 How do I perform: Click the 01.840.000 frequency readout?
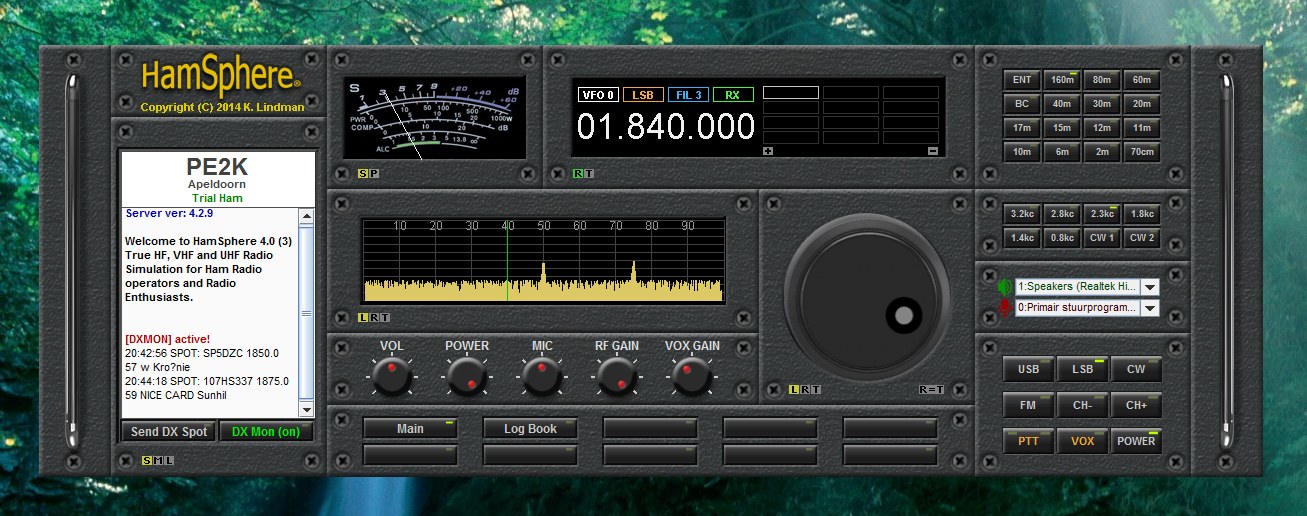pos(665,127)
